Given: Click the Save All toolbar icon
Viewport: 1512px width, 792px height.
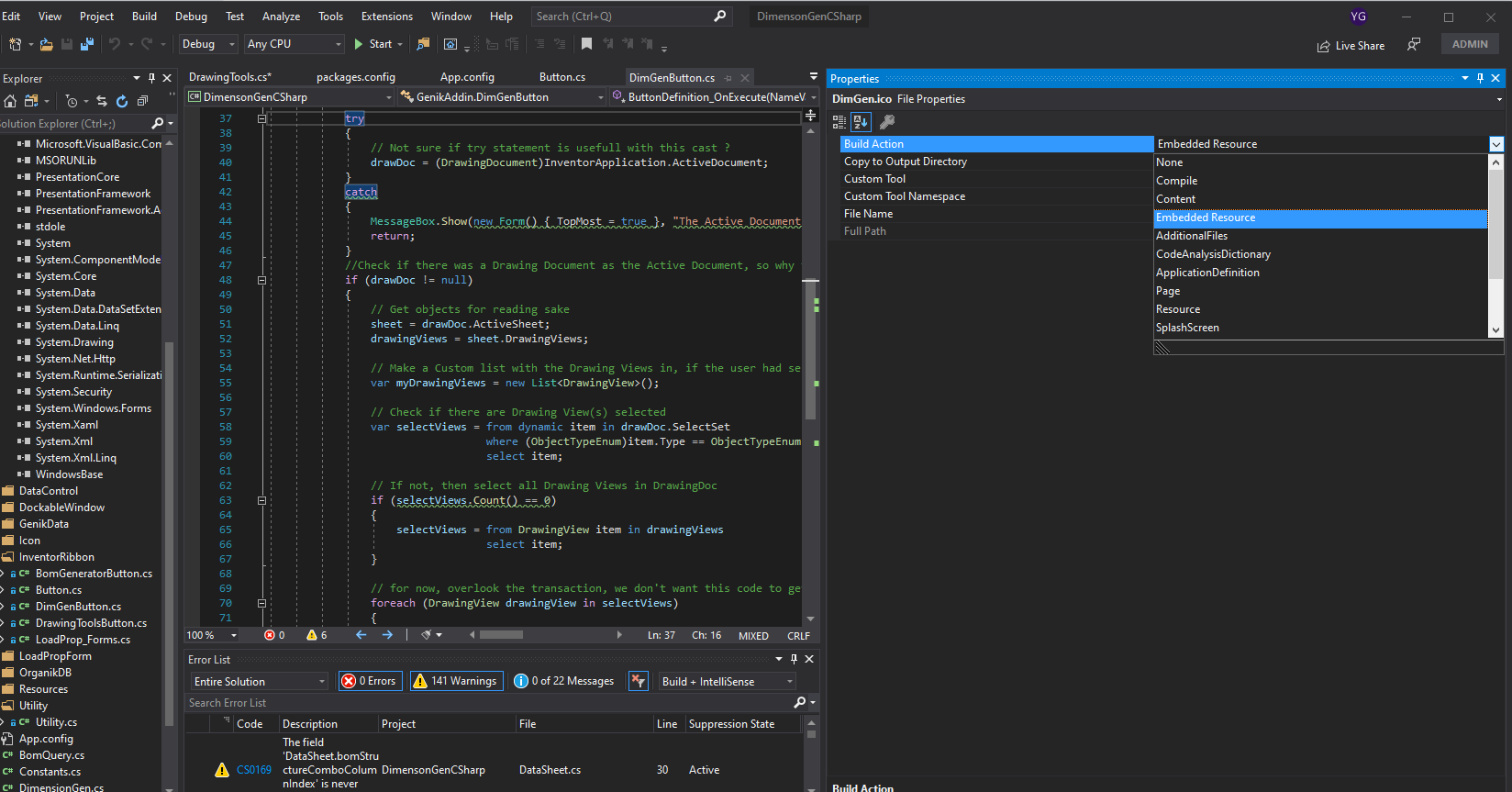Looking at the screenshot, I should coord(87,44).
